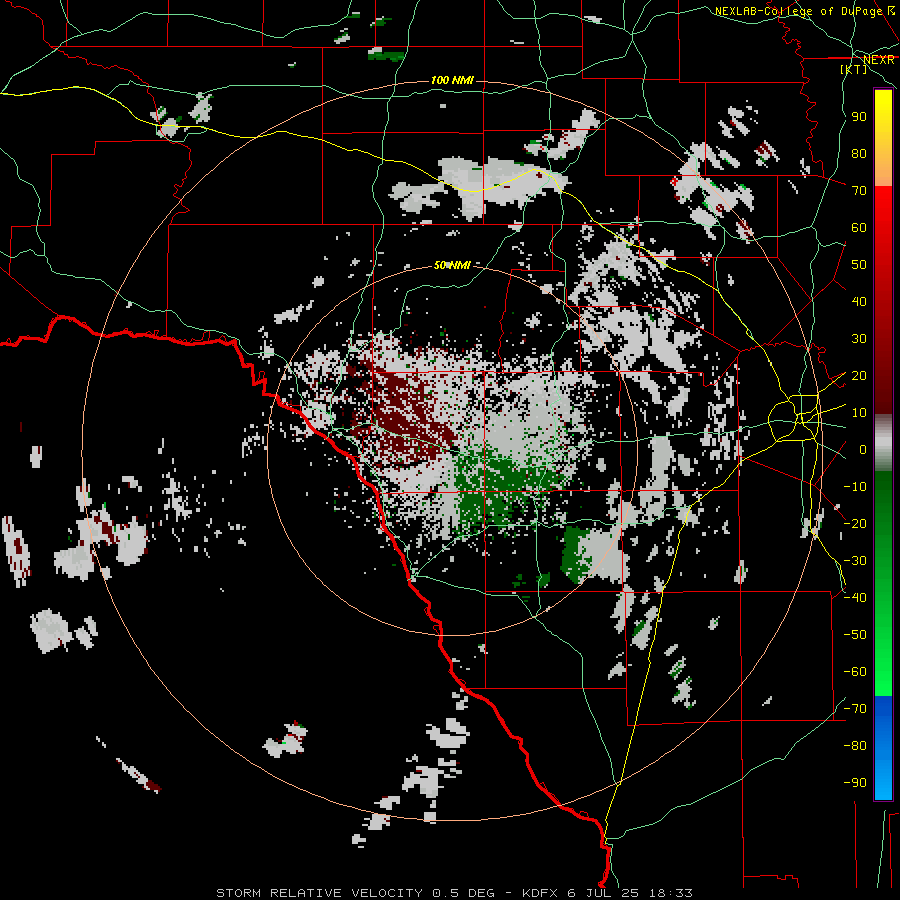
Task: Click the -50 value on the velocity scale
Action: pyautogui.click(x=855, y=635)
